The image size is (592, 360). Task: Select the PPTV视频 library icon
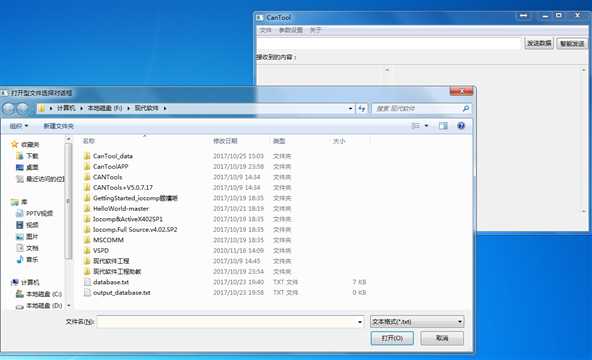pos(20,213)
